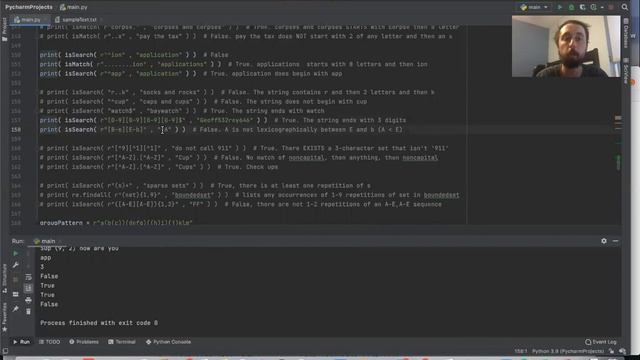The height and width of the screenshot is (360, 640).
Task: Open the Project tool window on left edge
Action: coord(4,29)
